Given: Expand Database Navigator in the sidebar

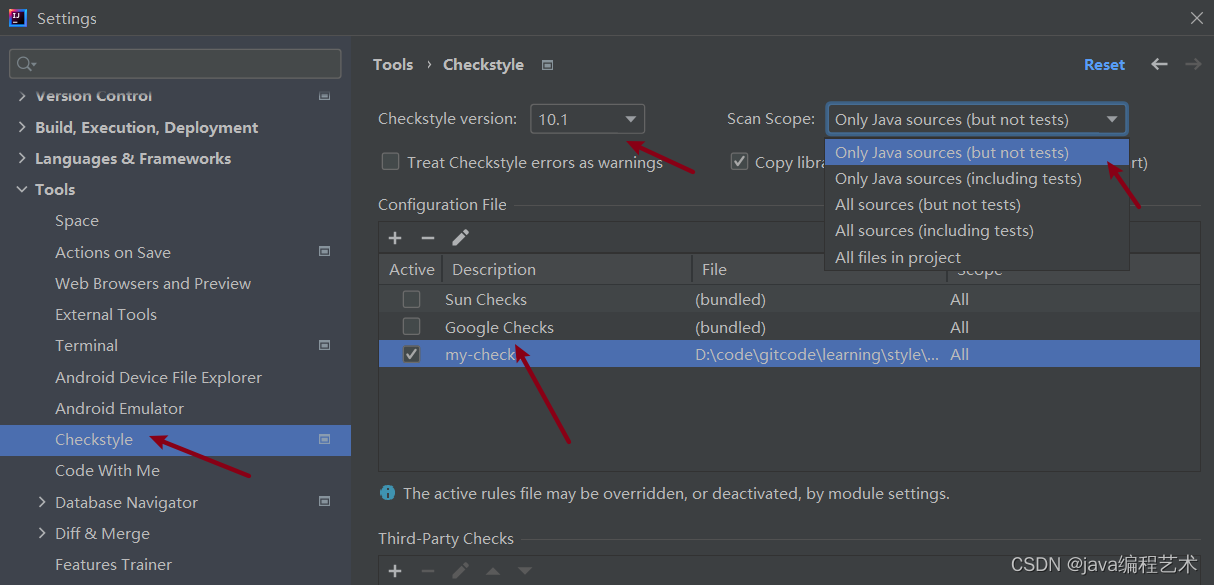Looking at the screenshot, I should [x=42, y=502].
